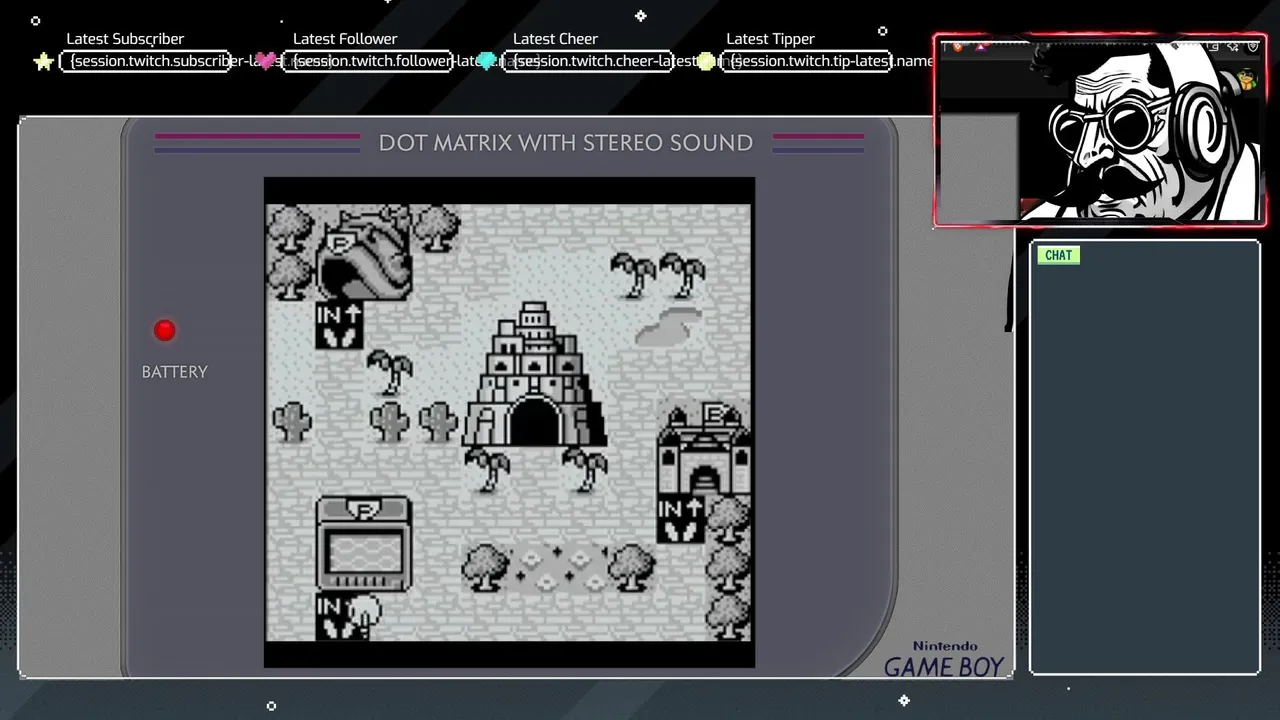
Task: Click the pink heart icon beside Latest Follower
Action: pos(266,62)
